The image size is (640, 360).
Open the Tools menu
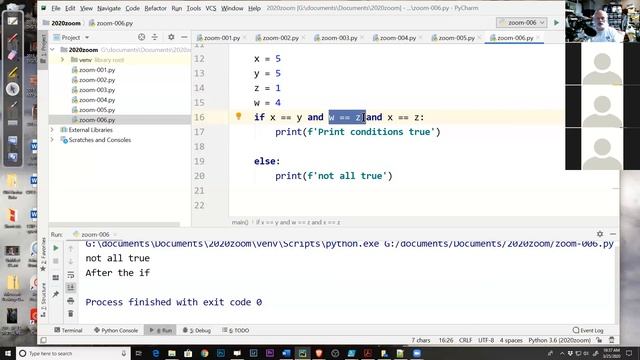click(193, 8)
